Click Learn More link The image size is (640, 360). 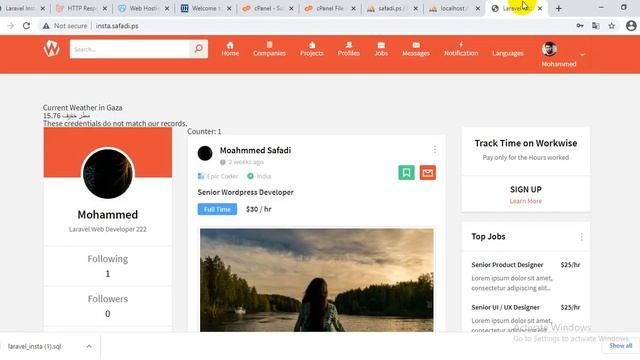pos(526,201)
